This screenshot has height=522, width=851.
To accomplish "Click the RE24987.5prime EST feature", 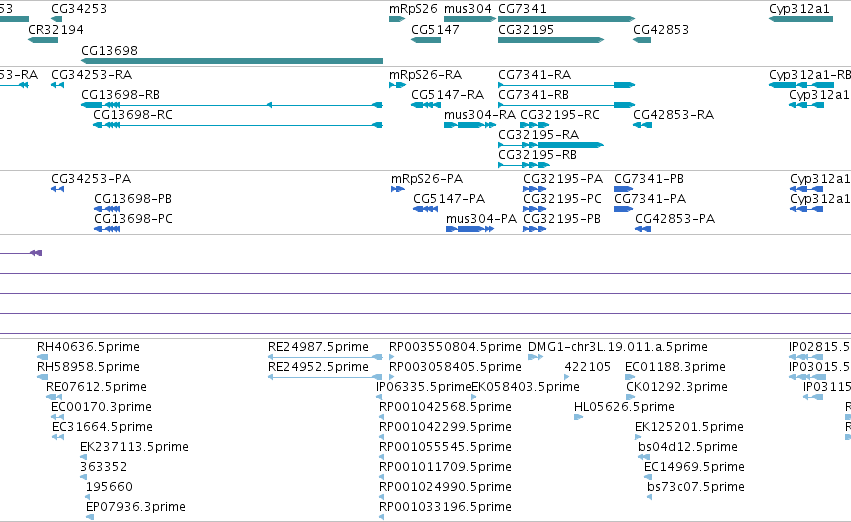I will [325, 357].
